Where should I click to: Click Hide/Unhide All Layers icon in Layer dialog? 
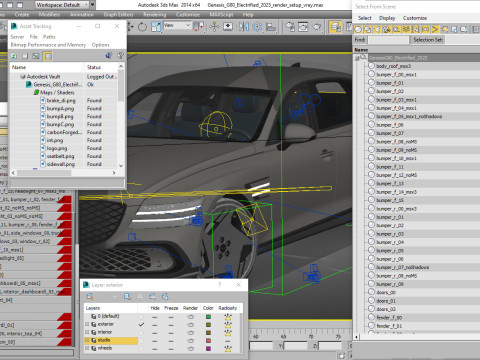(x=153, y=296)
